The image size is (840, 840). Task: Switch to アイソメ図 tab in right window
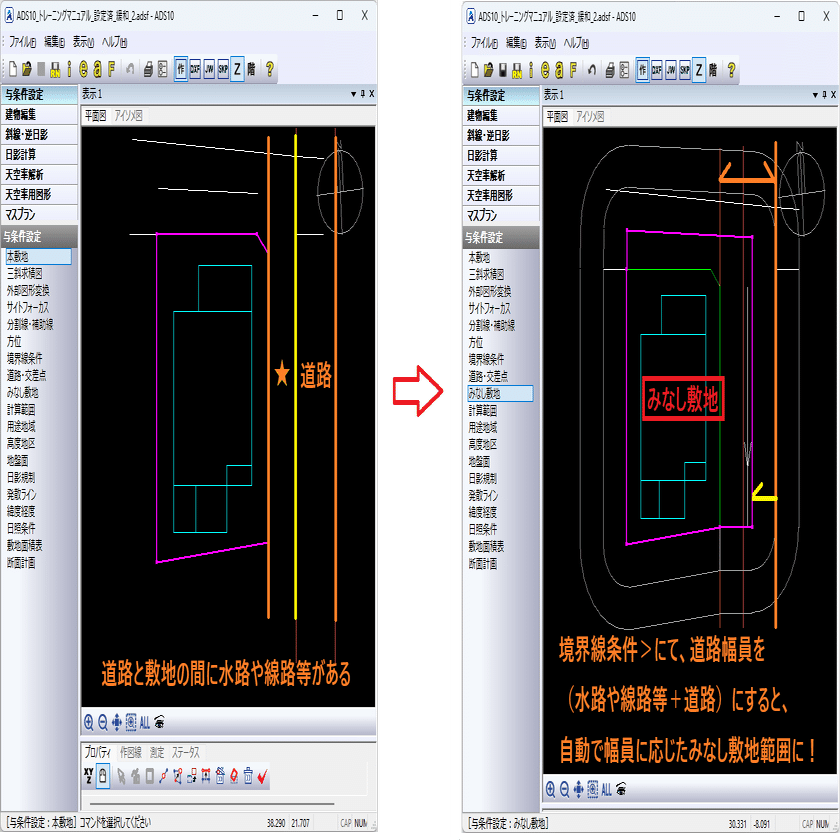(x=590, y=117)
